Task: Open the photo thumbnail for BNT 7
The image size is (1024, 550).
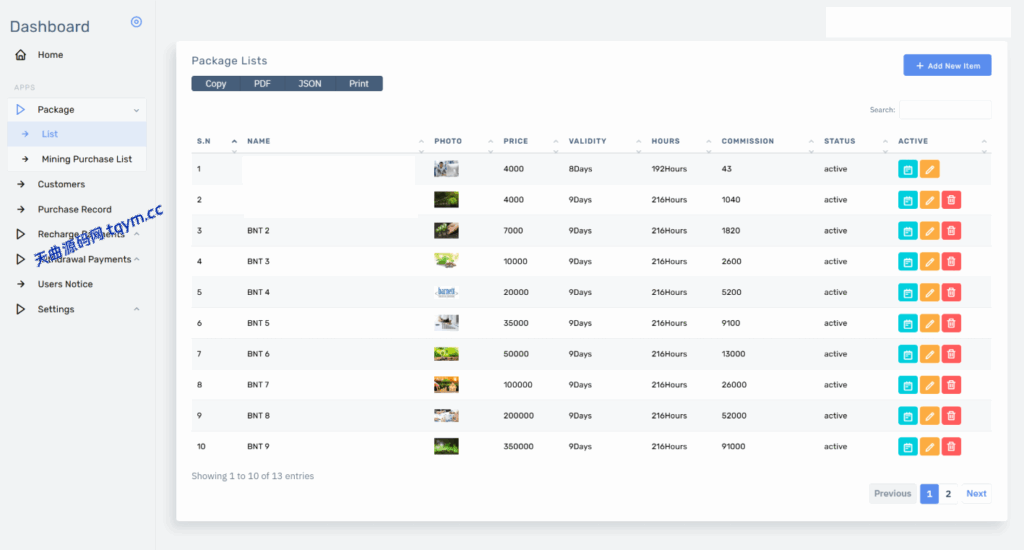Action: click(446, 385)
